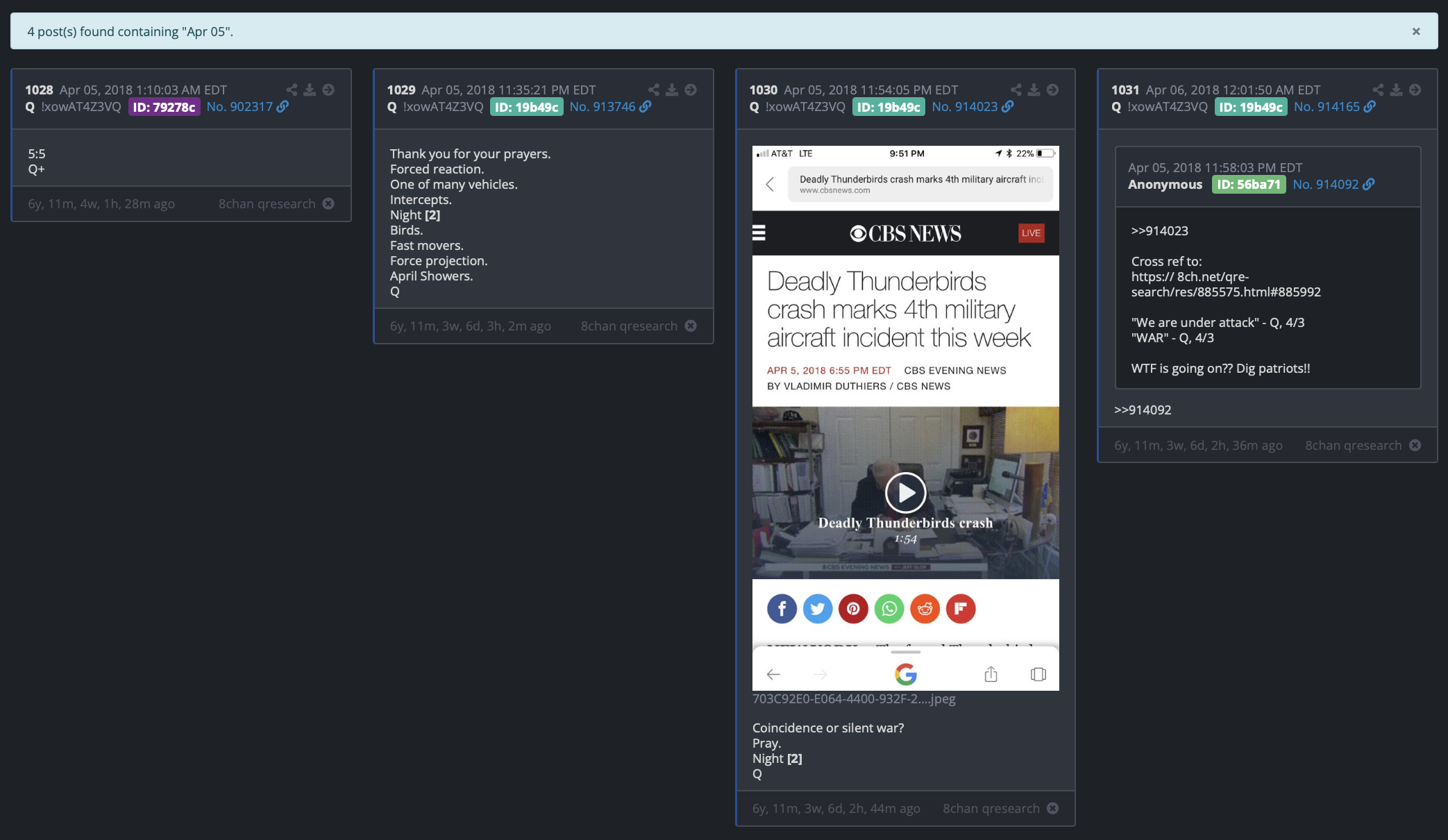Click the WhatsApp share icon in screenshot
The image size is (1448, 840).
tap(889, 609)
